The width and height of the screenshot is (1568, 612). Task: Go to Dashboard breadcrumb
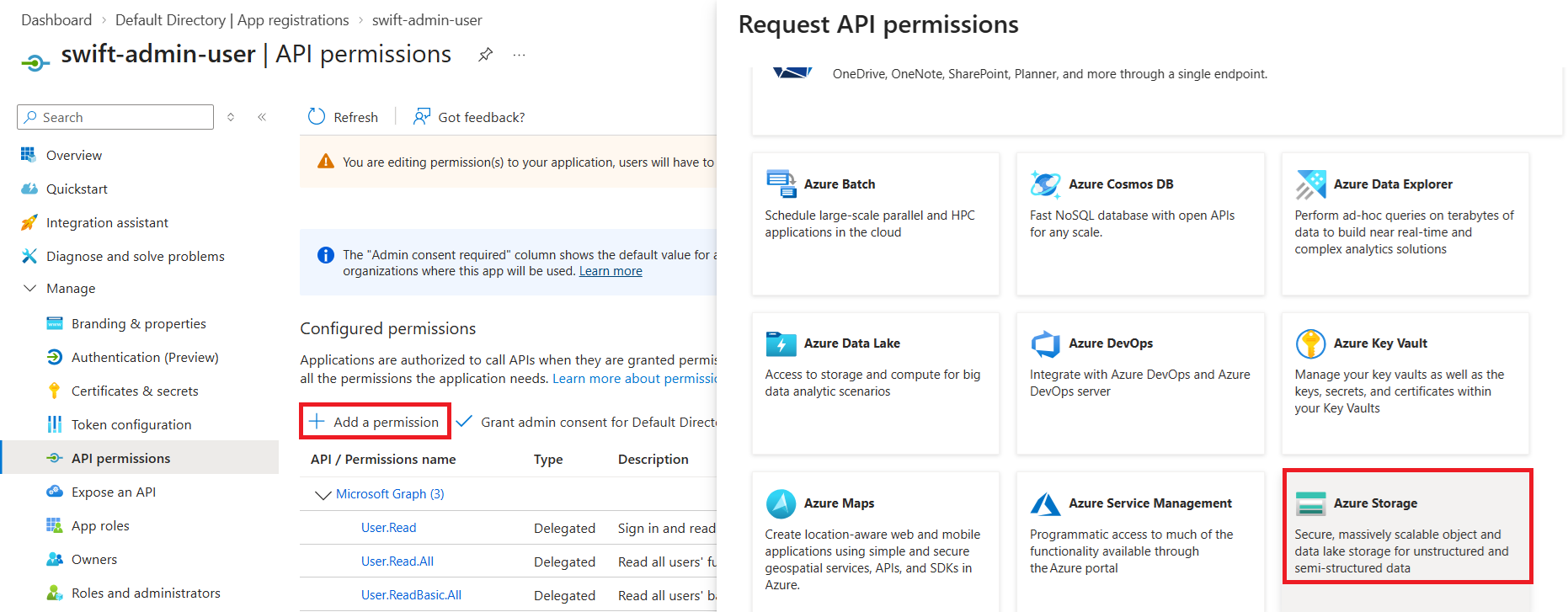tap(56, 20)
